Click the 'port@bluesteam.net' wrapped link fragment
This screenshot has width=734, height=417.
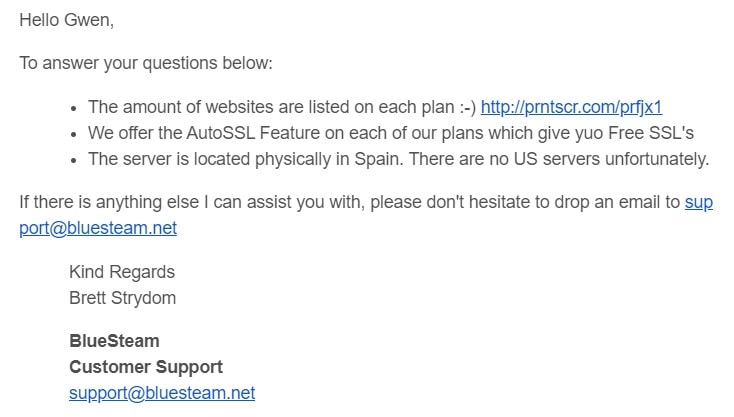[98, 228]
